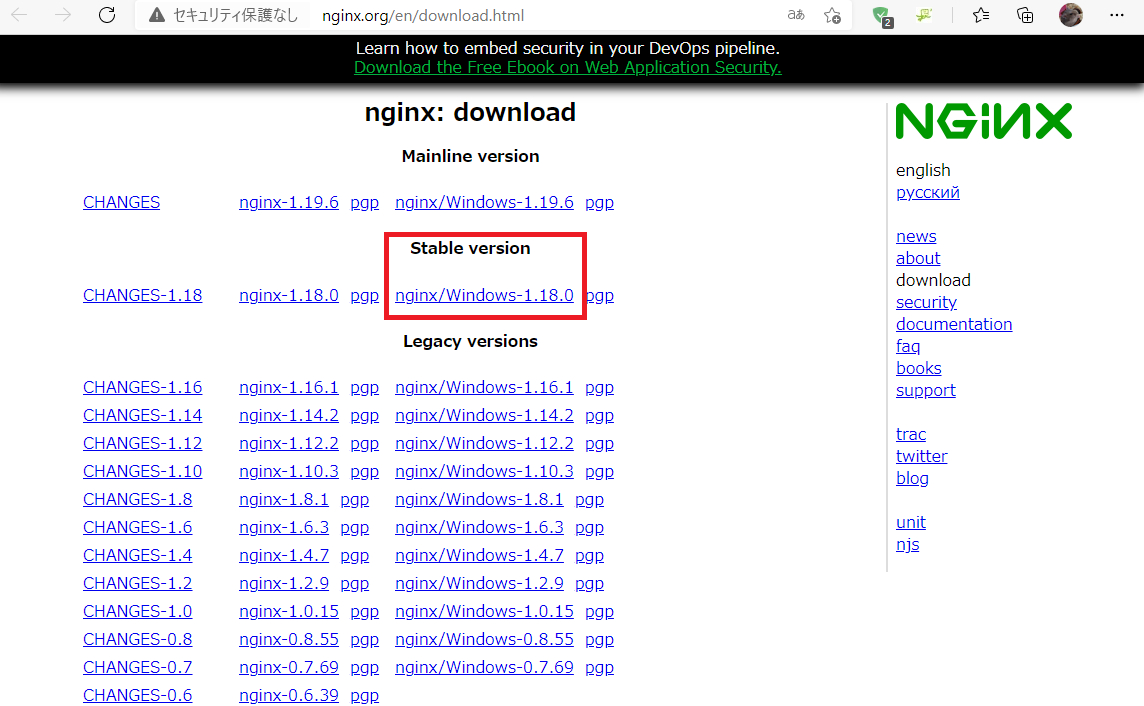The width and height of the screenshot is (1144, 706).
Task: Open the Free Ebook on Web Application Security link
Action: 568,67
